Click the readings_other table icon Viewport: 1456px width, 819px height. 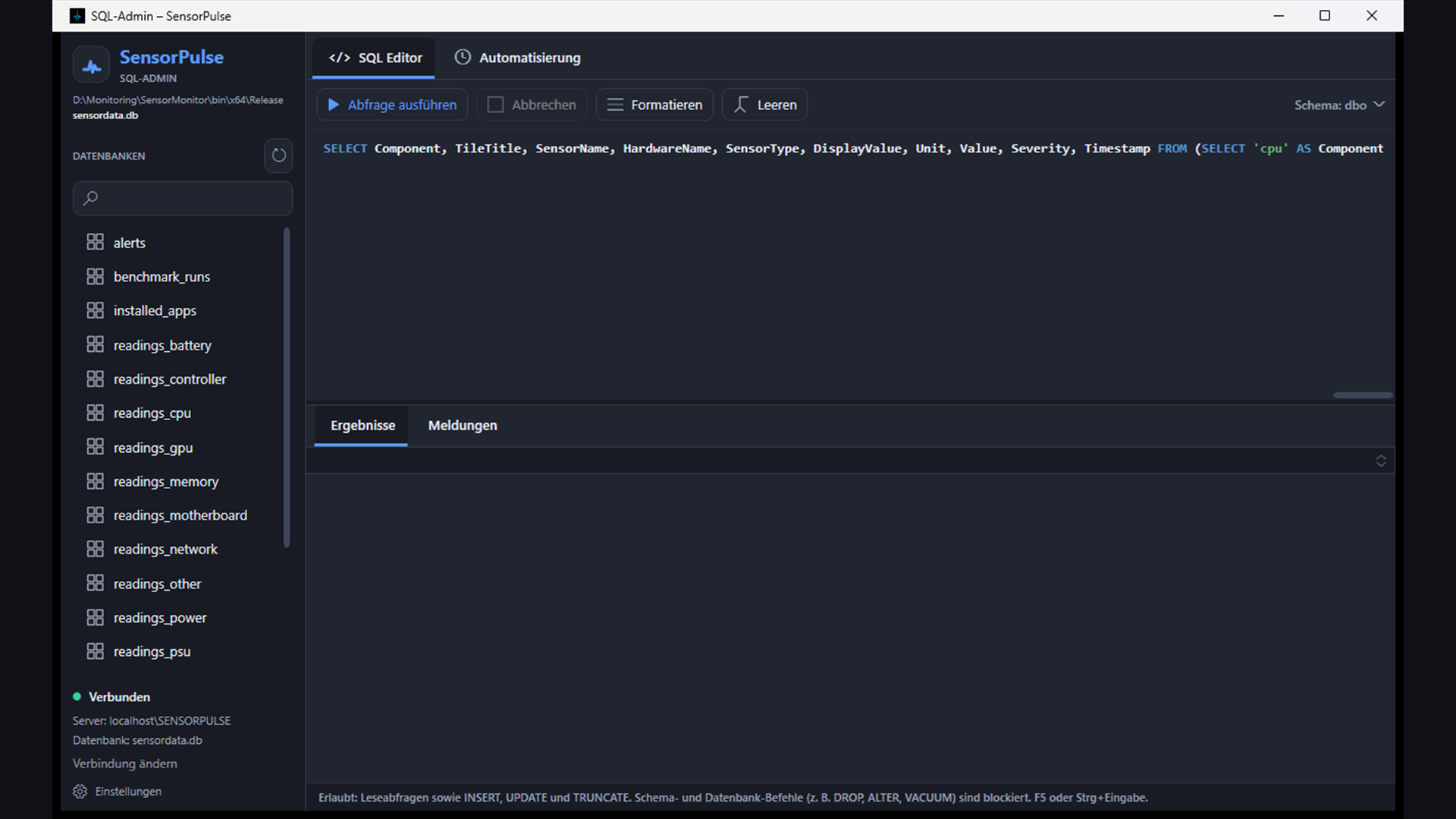click(x=95, y=582)
